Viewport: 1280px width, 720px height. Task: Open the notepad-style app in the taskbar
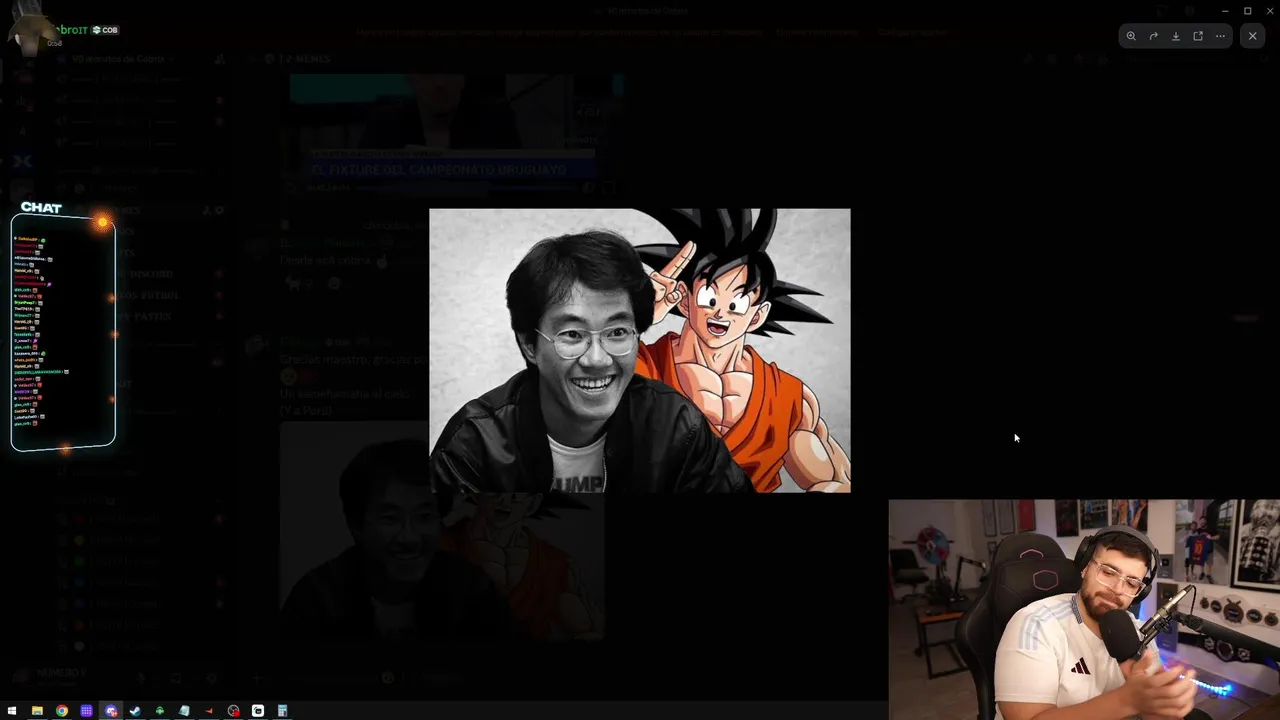point(184,711)
